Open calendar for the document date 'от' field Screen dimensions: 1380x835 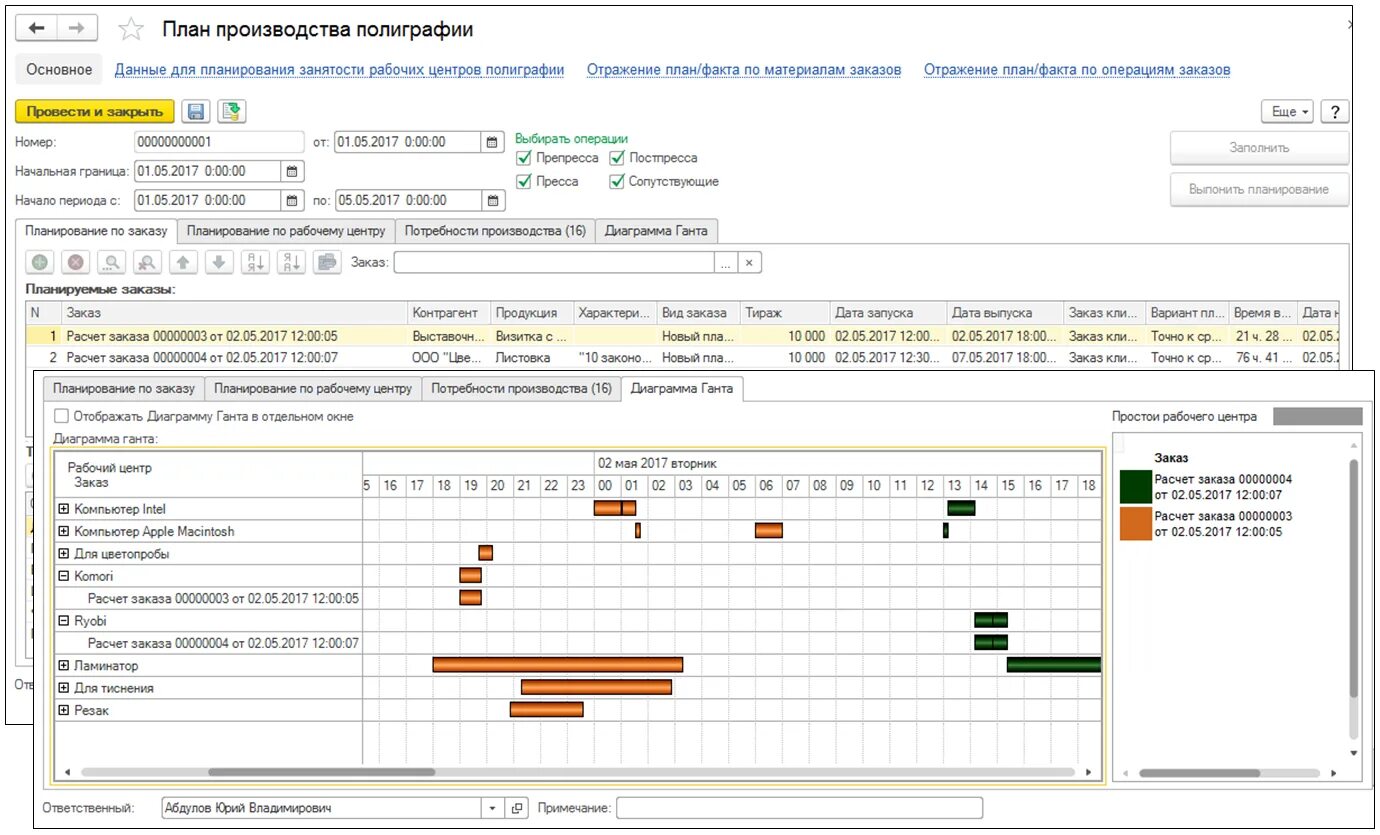(493, 142)
